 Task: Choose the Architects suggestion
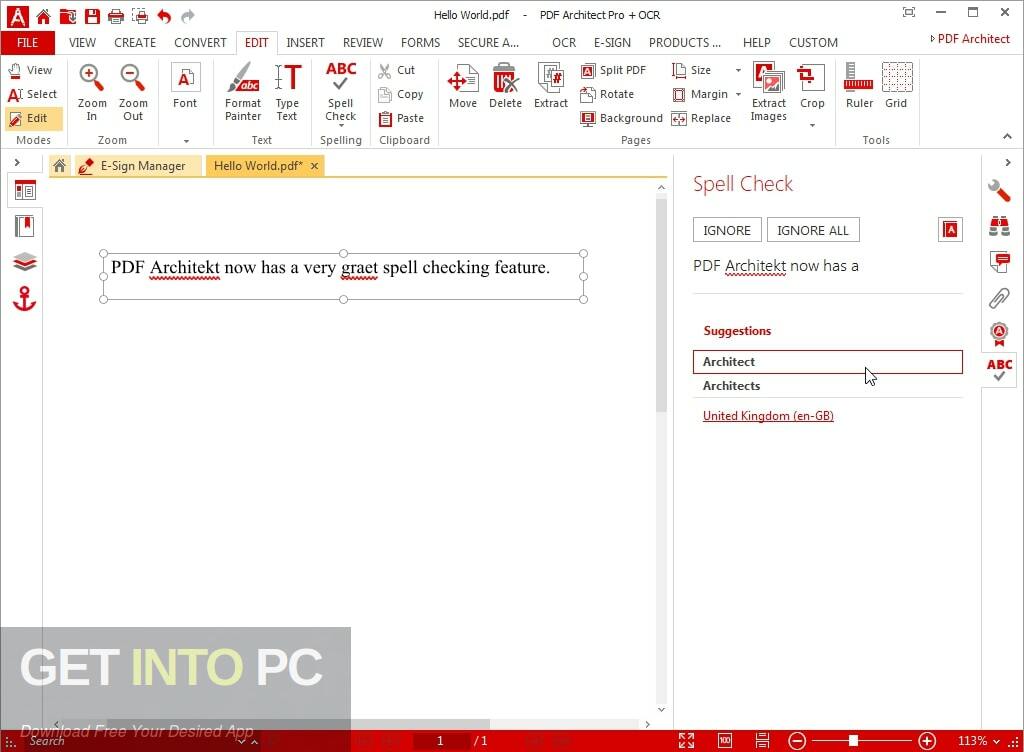coord(827,386)
